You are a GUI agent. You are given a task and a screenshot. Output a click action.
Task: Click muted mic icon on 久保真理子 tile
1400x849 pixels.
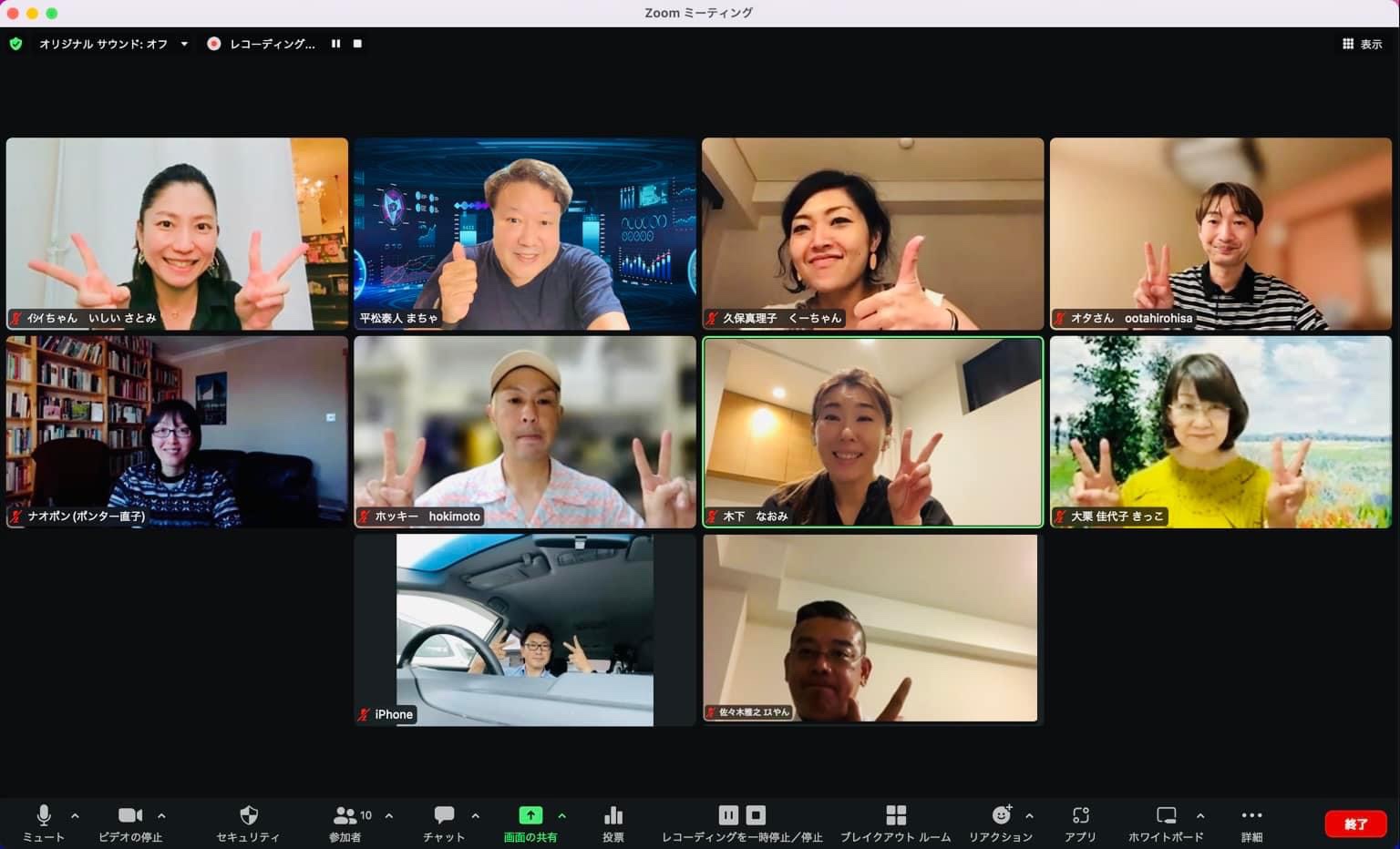pos(712,318)
